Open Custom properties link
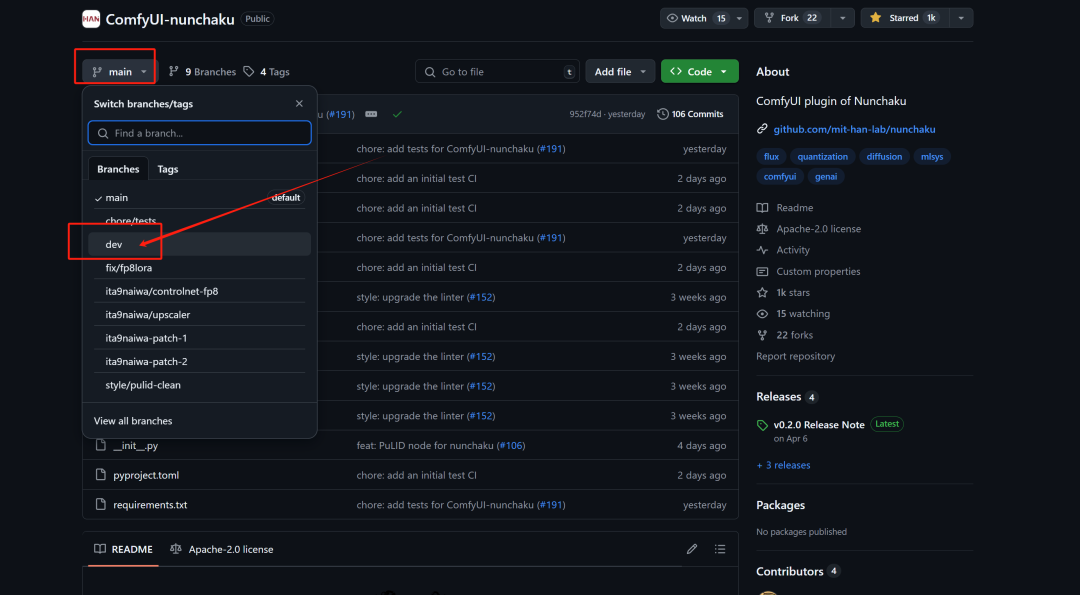The width and height of the screenshot is (1080, 595). click(x=808, y=271)
